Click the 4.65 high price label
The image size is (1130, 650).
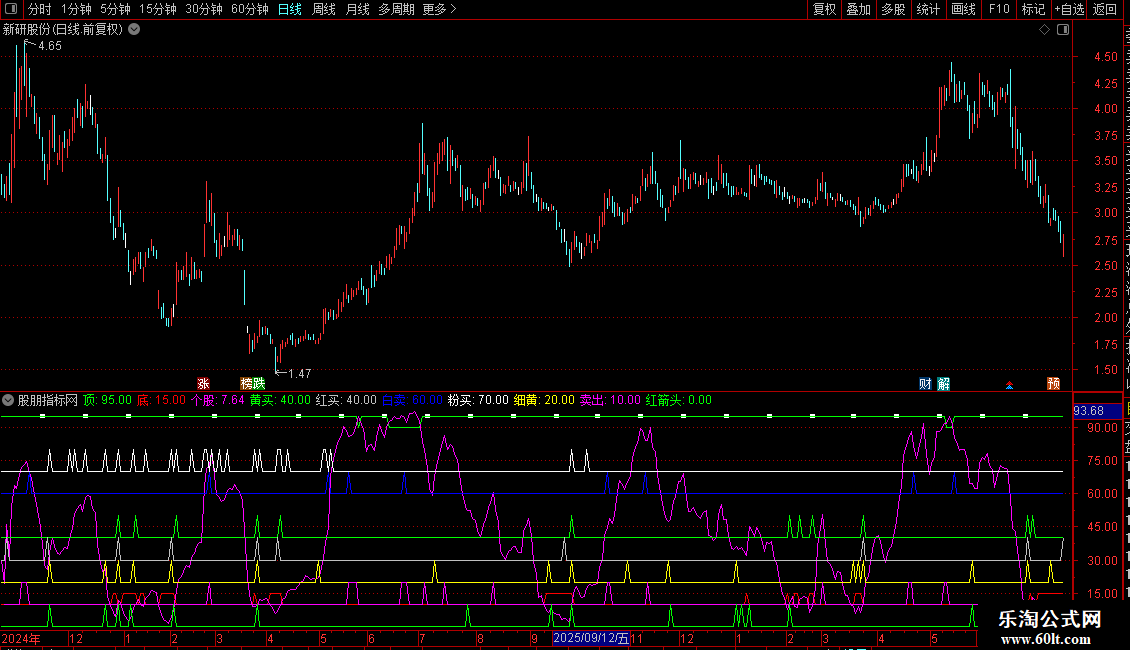(50, 46)
